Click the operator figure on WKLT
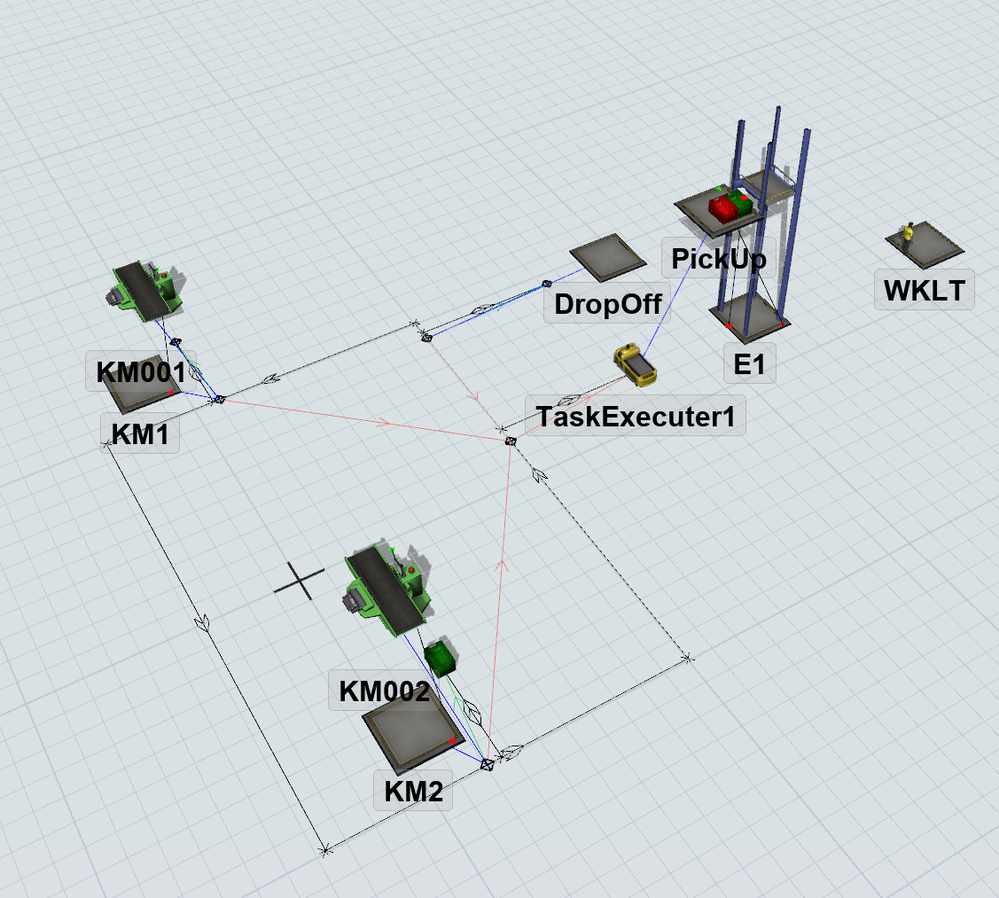Image resolution: width=999 pixels, height=898 pixels. point(907,235)
